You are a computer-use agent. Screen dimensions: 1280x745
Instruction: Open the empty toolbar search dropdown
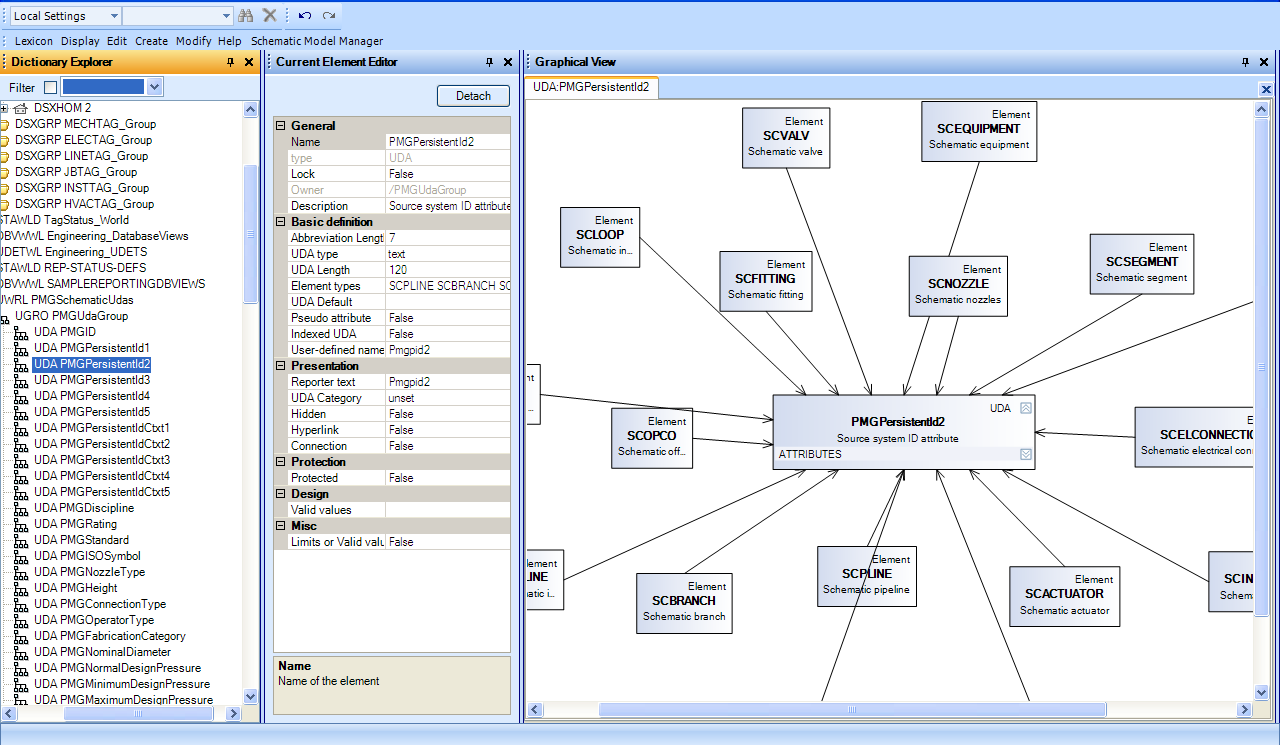pyautogui.click(x=226, y=16)
